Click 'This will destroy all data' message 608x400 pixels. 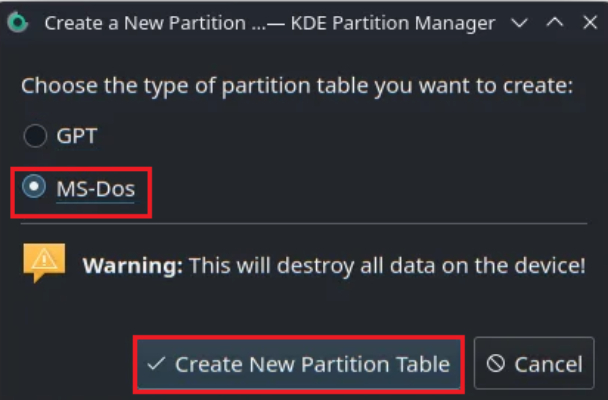[387, 266]
